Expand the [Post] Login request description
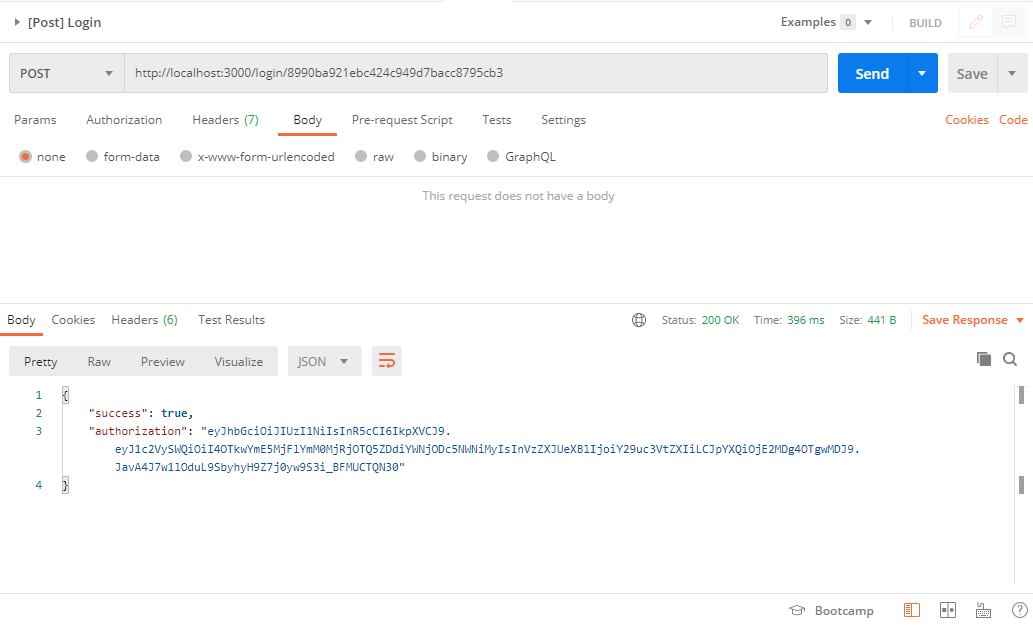 click(x=17, y=22)
